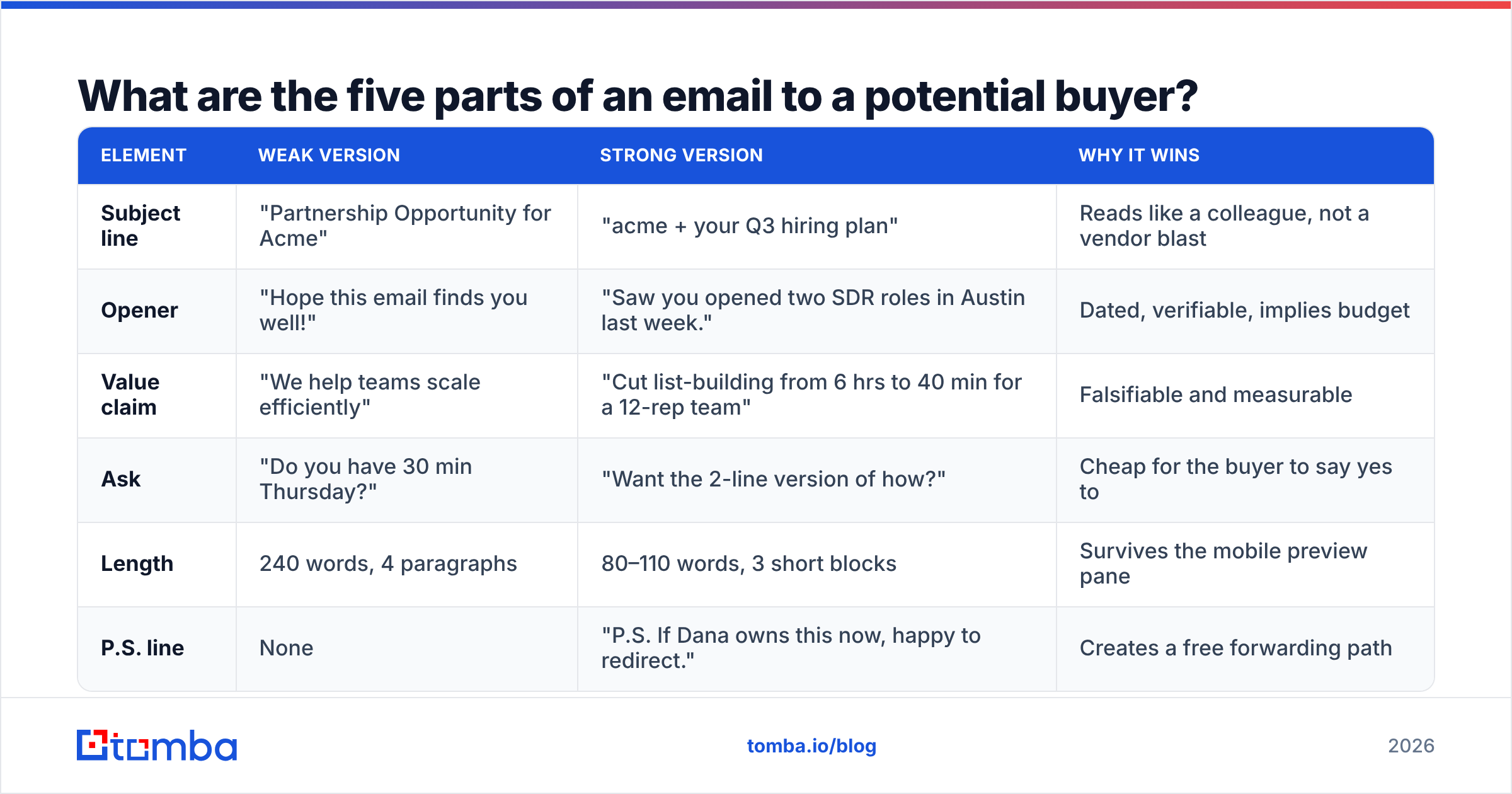Click the infographic title heading
The image size is (1512, 794).
(x=638, y=96)
